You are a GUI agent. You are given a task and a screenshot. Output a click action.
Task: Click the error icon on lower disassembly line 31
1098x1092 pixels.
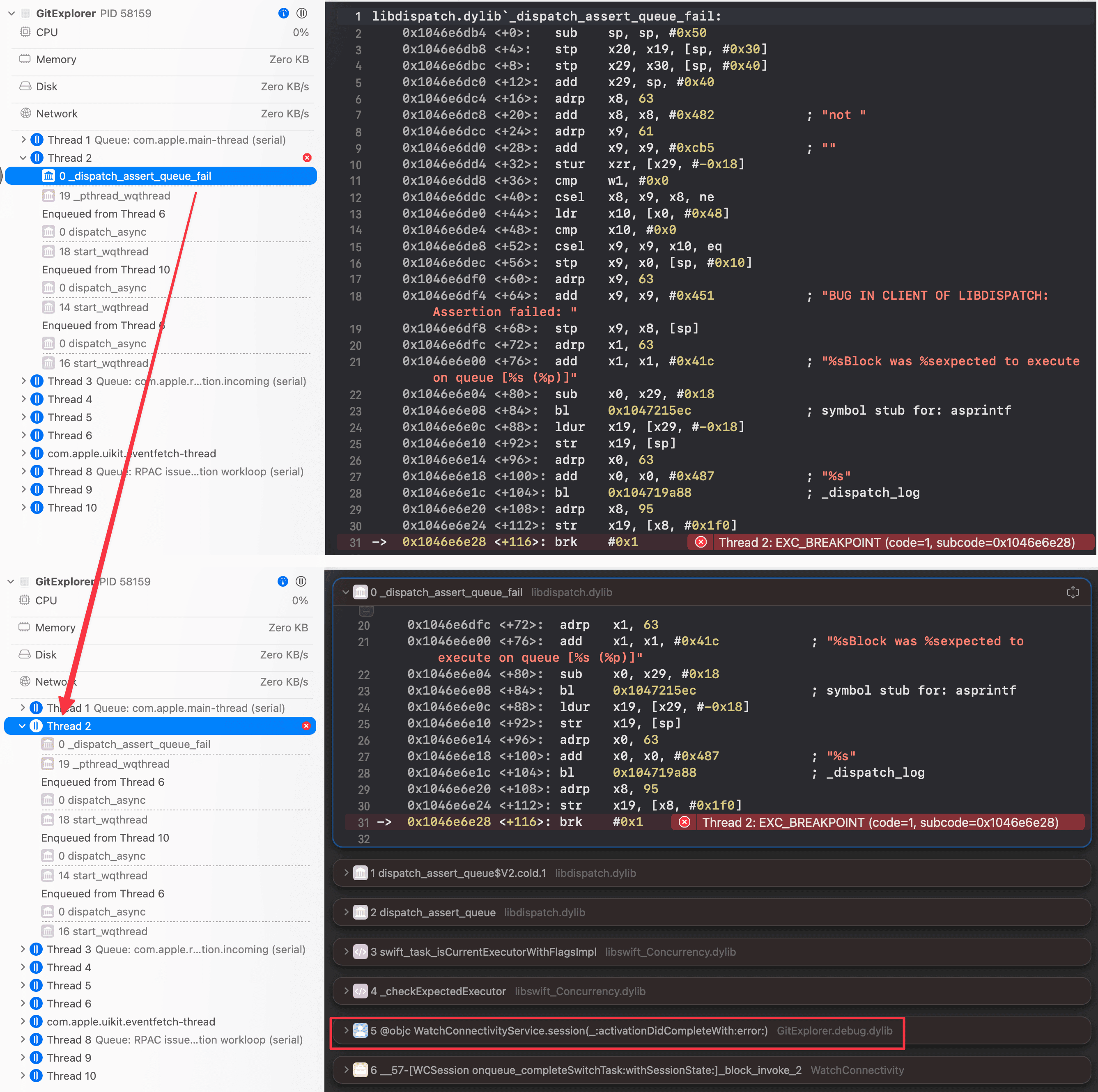pos(685,822)
